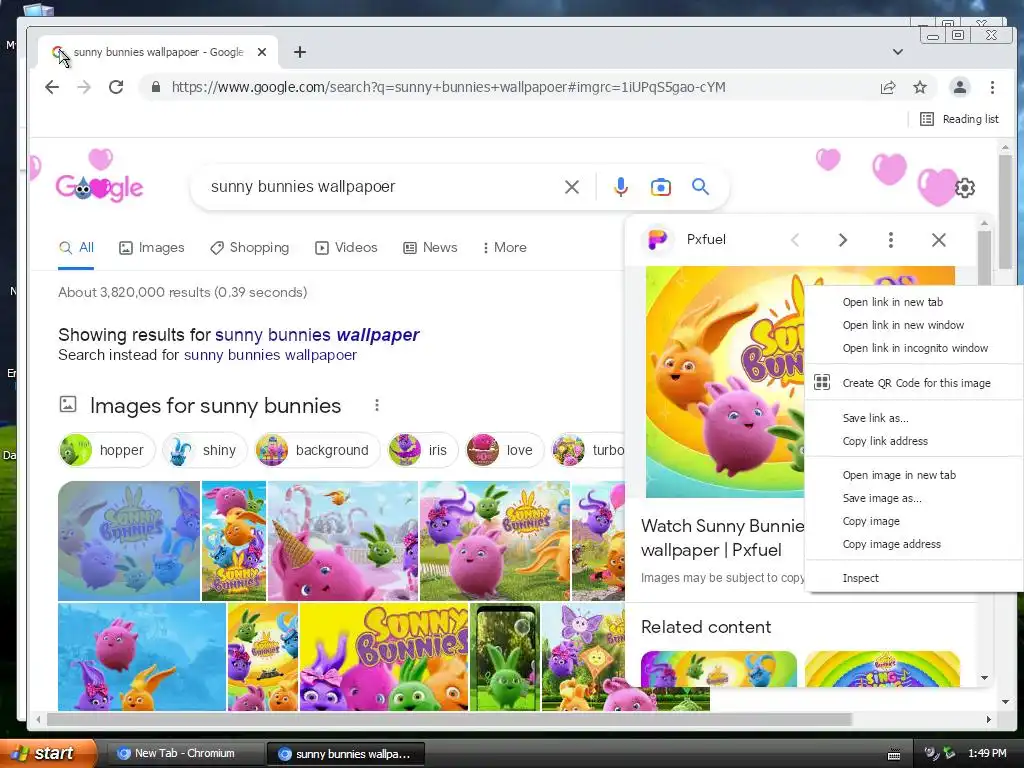This screenshot has height=768, width=1024.
Task: Open the rainbow Sing related content thumbnail
Action: [x=882, y=669]
